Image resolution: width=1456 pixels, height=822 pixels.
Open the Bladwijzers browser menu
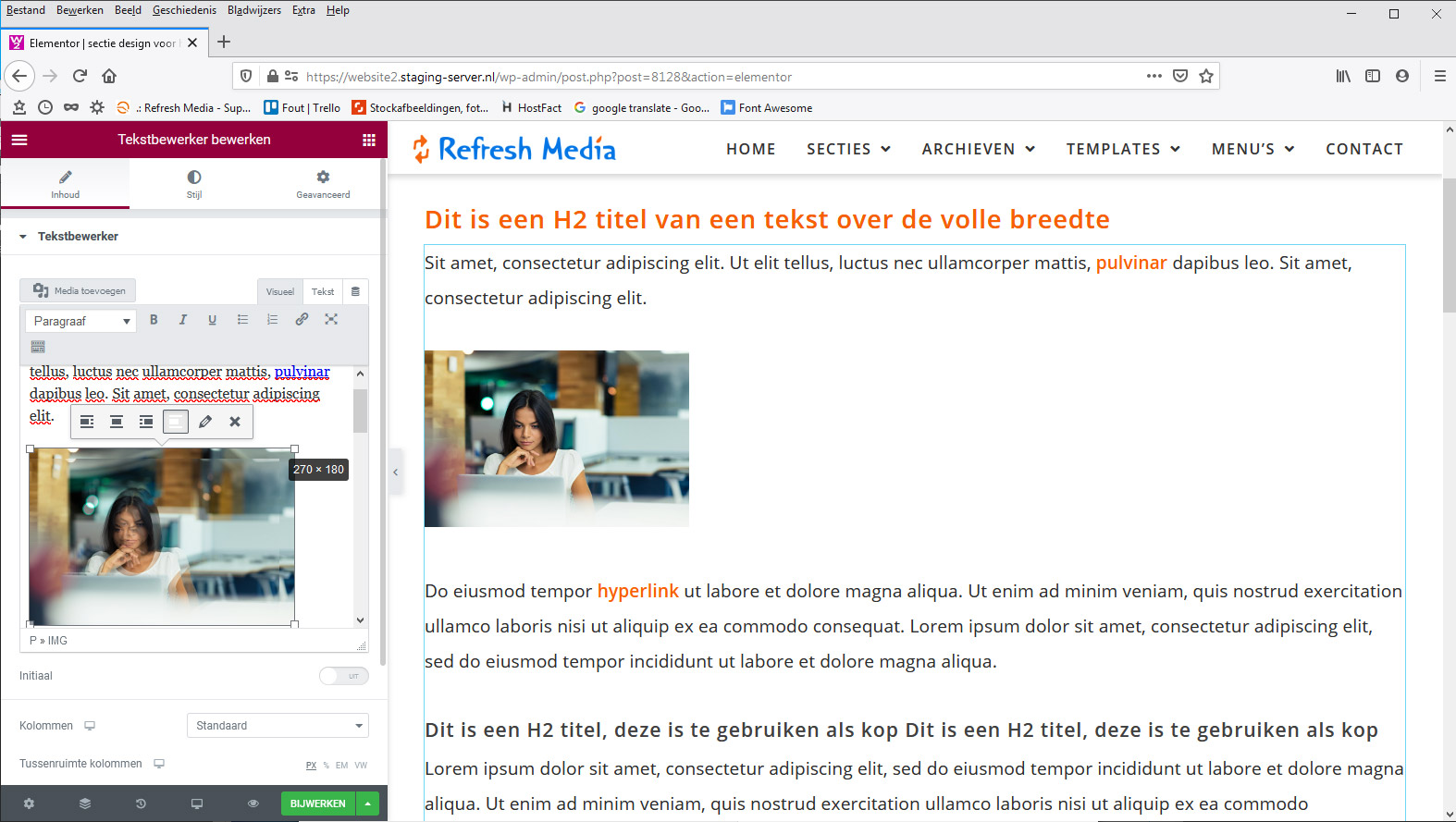253,10
